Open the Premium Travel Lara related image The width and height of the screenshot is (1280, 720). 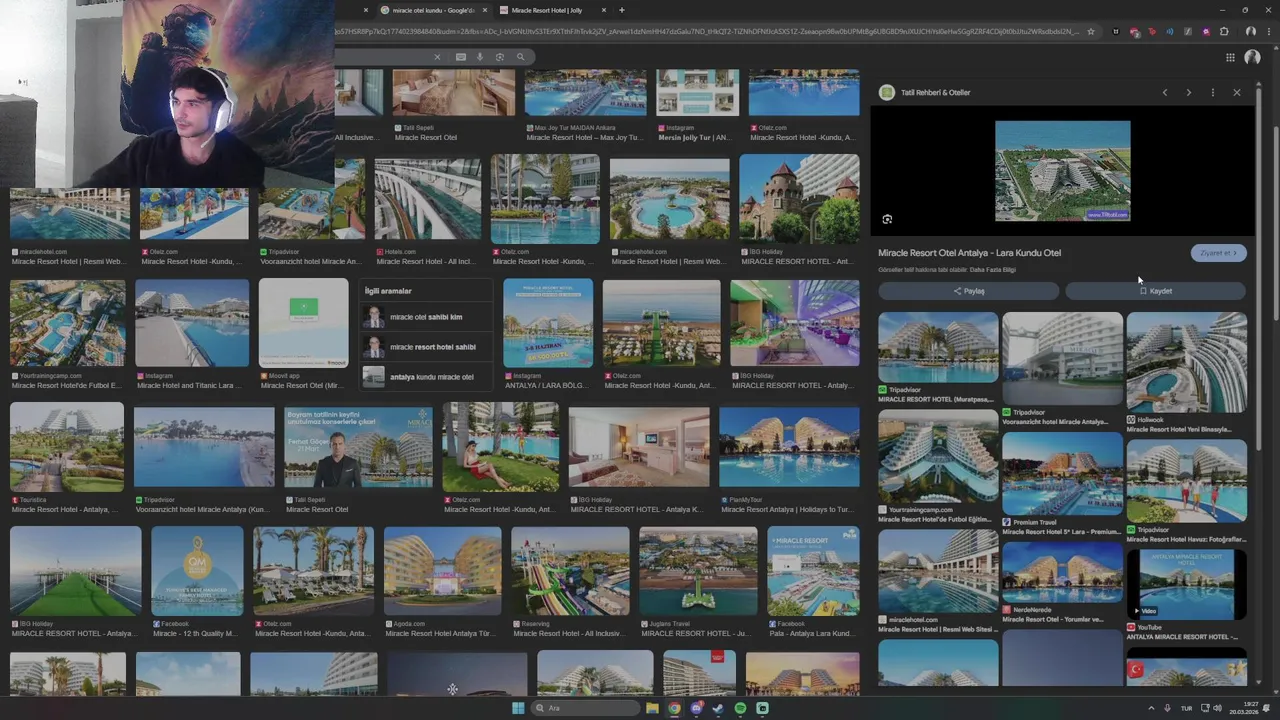pyautogui.click(x=1062, y=473)
